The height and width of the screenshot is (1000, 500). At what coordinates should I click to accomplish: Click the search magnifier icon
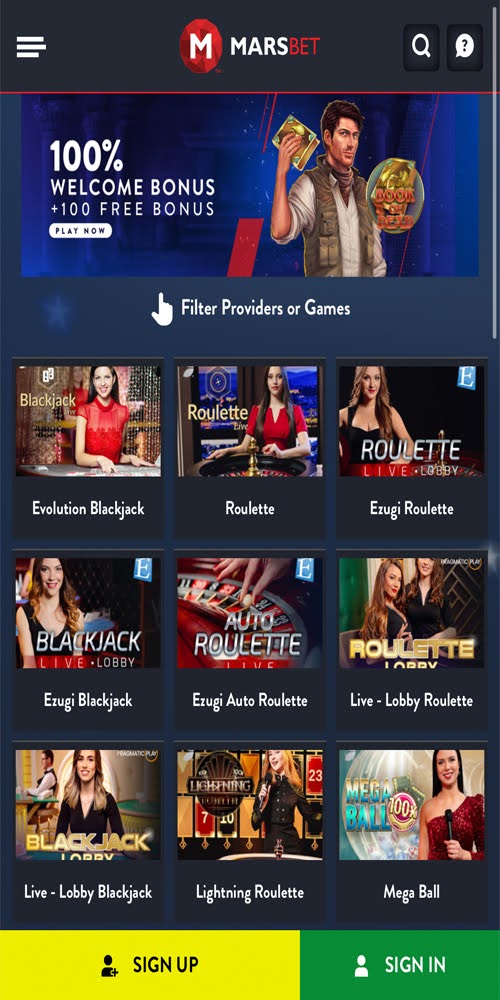pos(421,47)
